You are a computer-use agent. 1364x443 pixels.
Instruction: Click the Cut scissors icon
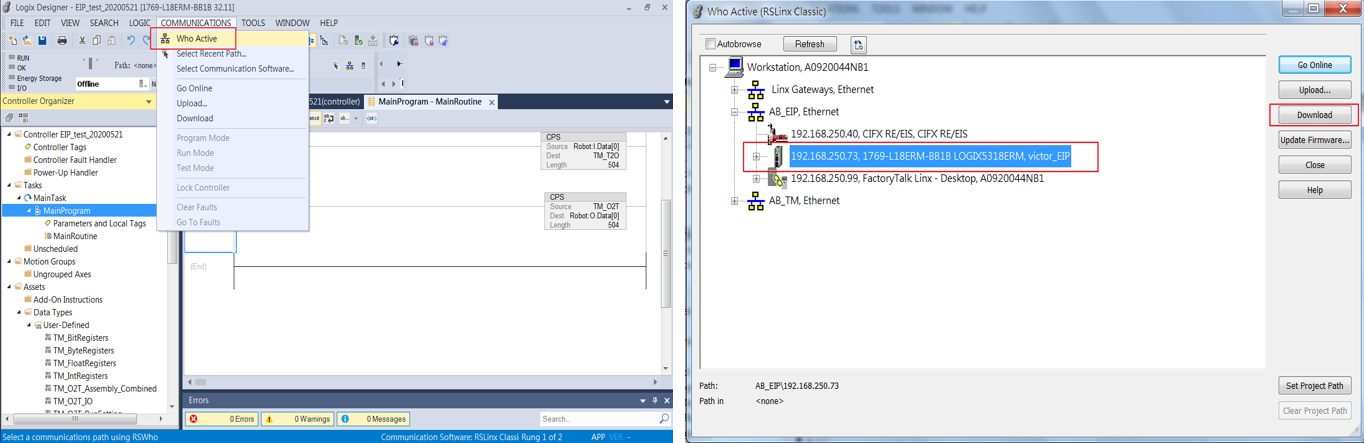82,41
